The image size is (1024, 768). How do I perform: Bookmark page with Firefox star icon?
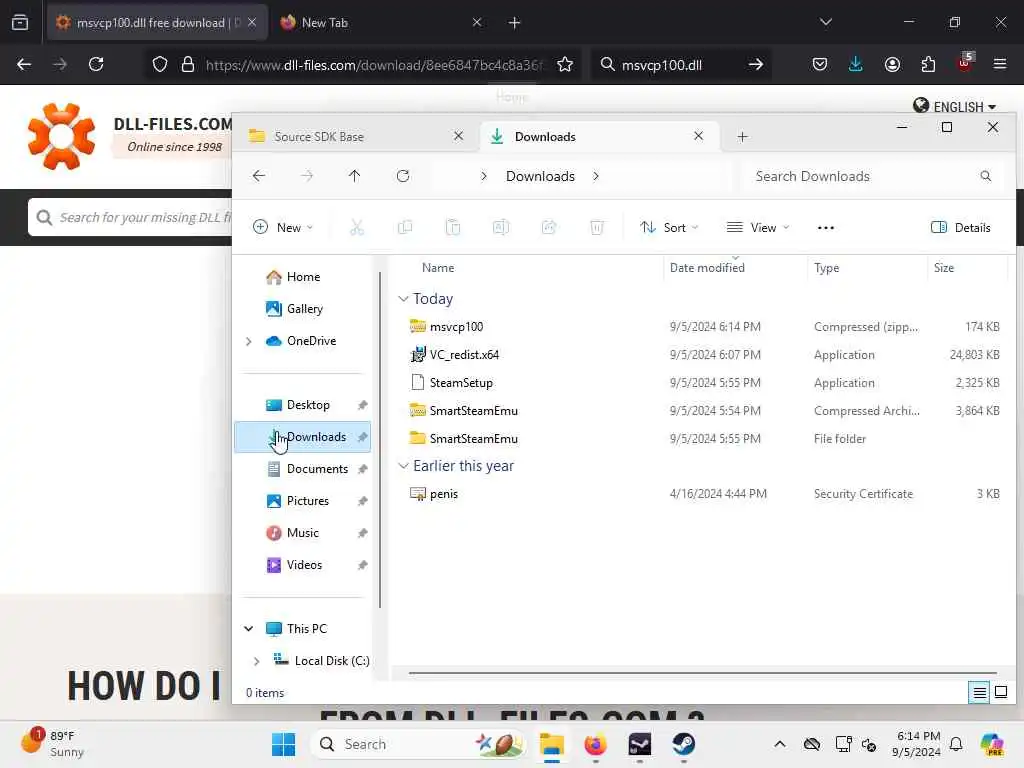[565, 64]
